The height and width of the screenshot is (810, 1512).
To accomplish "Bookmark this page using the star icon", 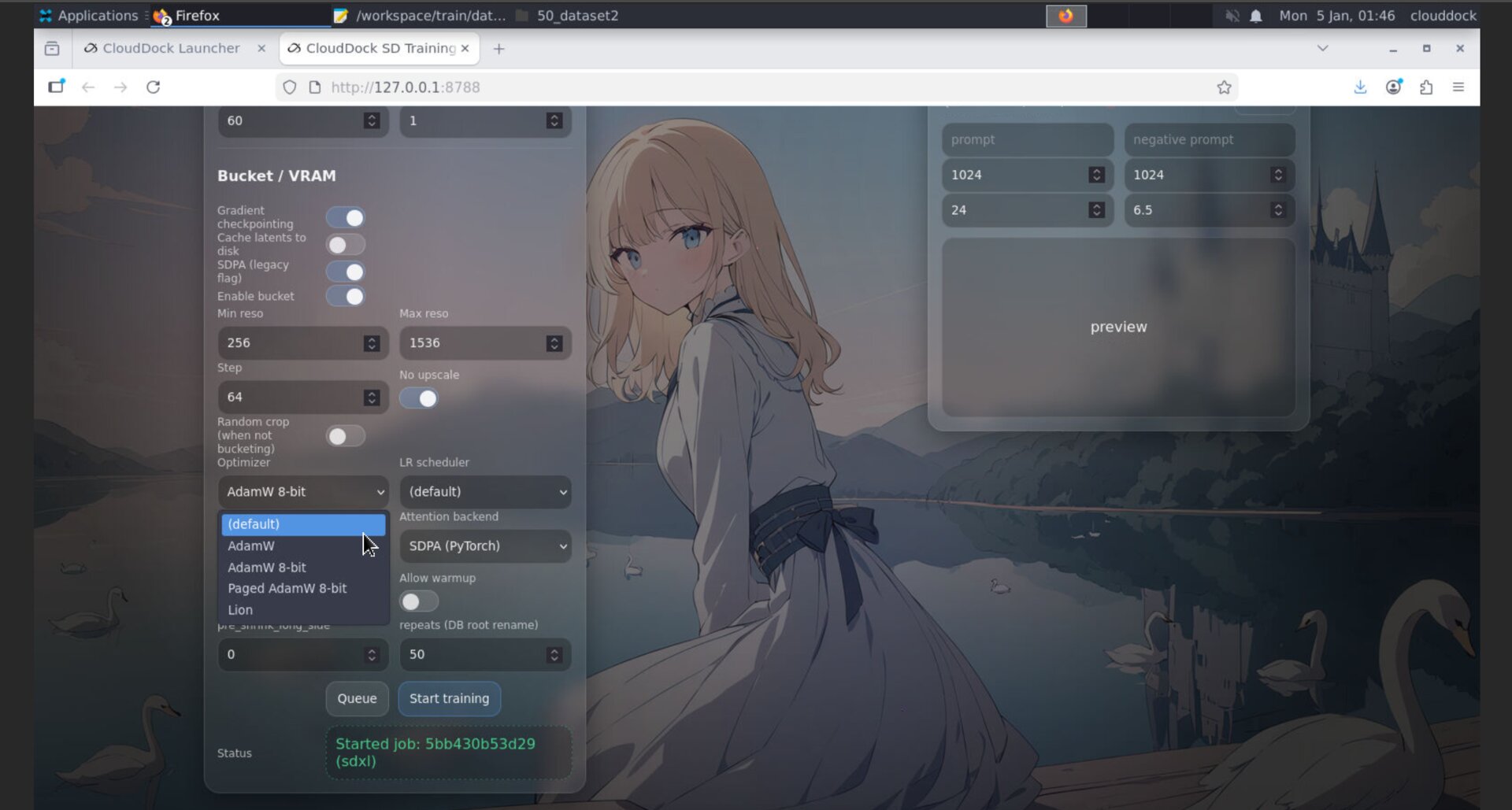I will [x=1225, y=87].
